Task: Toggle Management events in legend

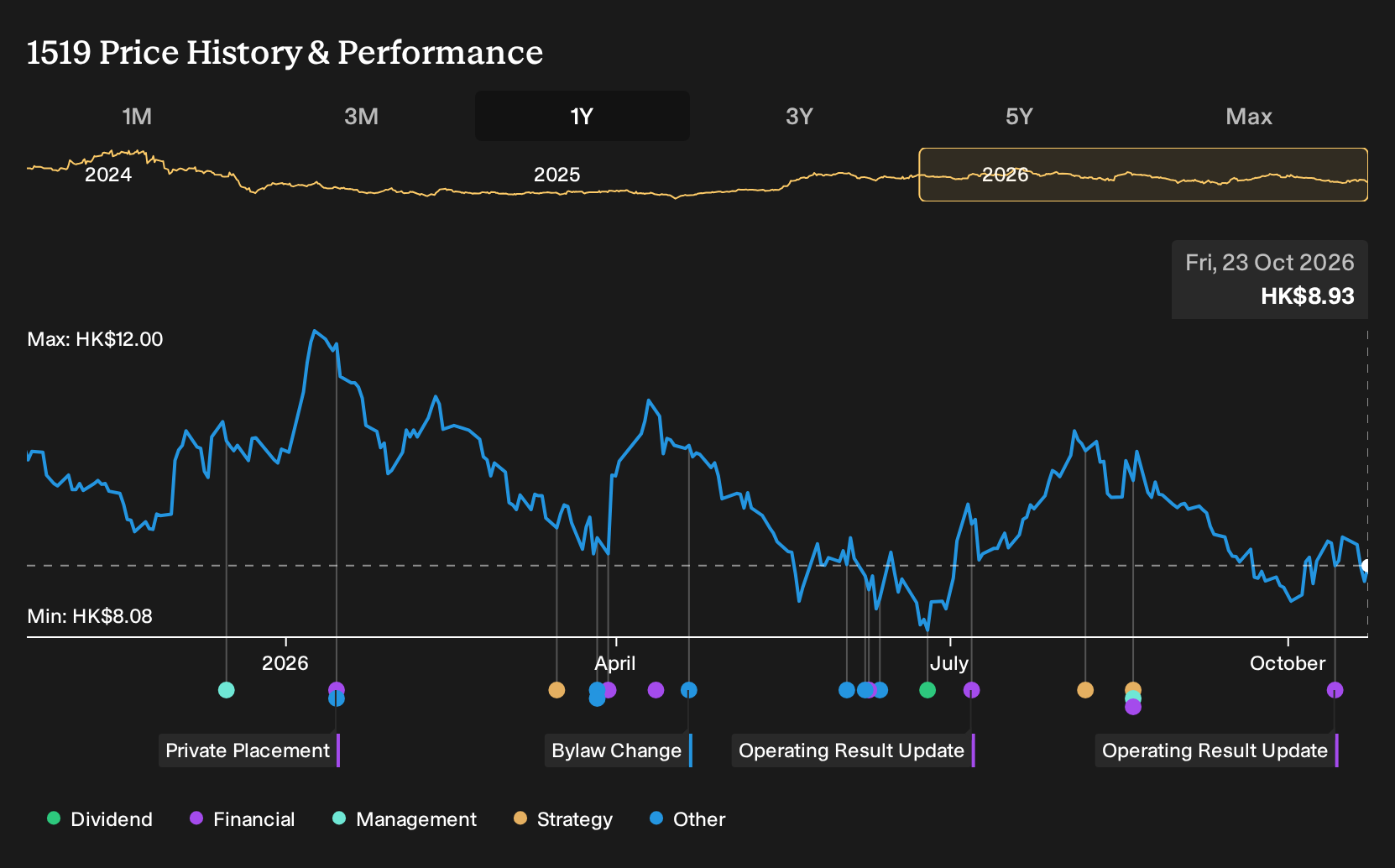Action: click(405, 819)
